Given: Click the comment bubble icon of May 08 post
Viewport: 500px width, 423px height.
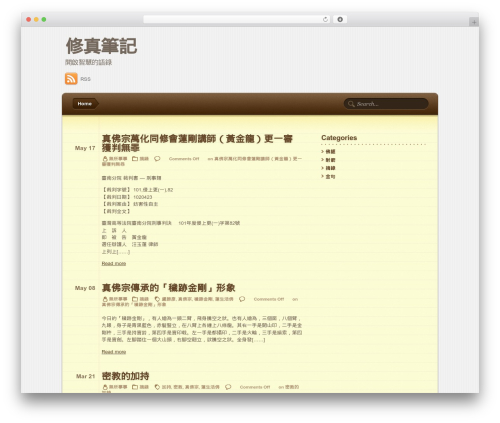Looking at the screenshot, I should click(x=242, y=299).
